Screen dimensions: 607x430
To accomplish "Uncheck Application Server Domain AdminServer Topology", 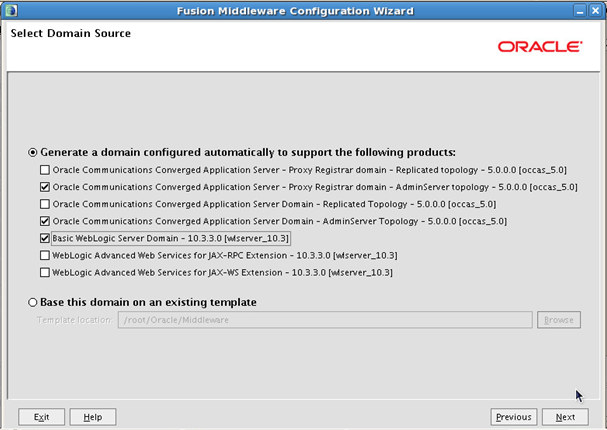I will tap(44, 220).
